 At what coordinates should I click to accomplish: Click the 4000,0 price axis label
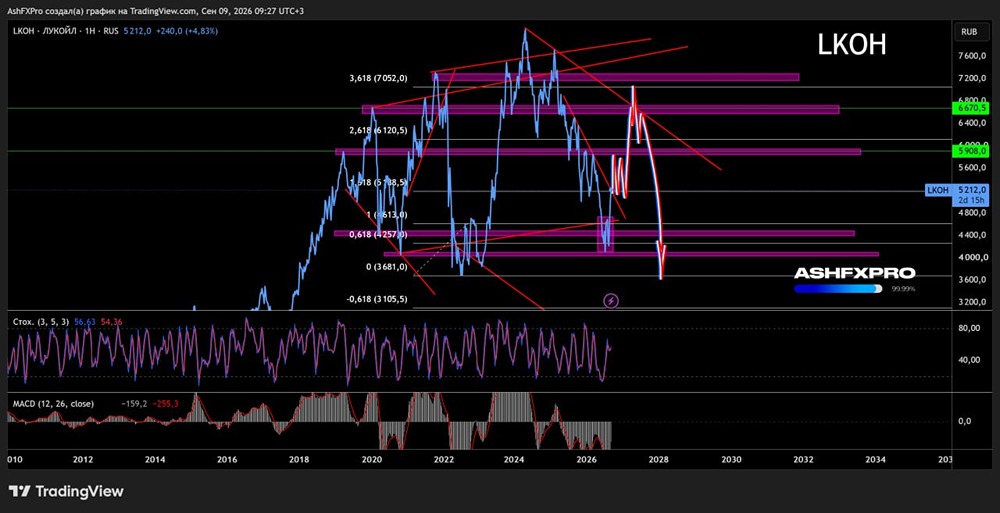972,258
